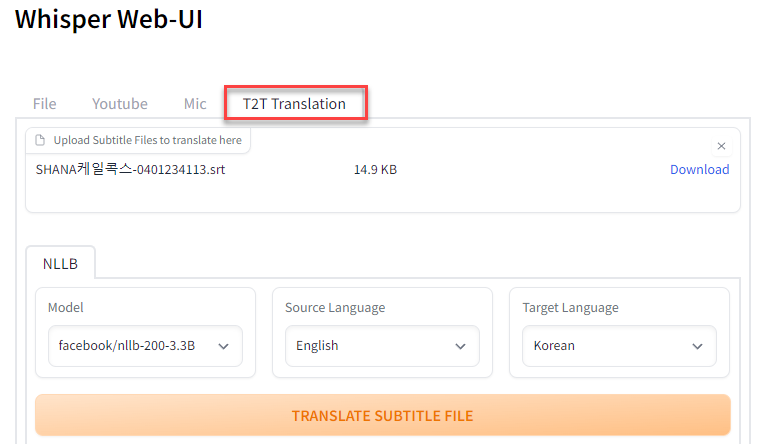The width and height of the screenshot is (779, 444).
Task: Click the Source Language chevron arrow
Action: tap(461, 346)
